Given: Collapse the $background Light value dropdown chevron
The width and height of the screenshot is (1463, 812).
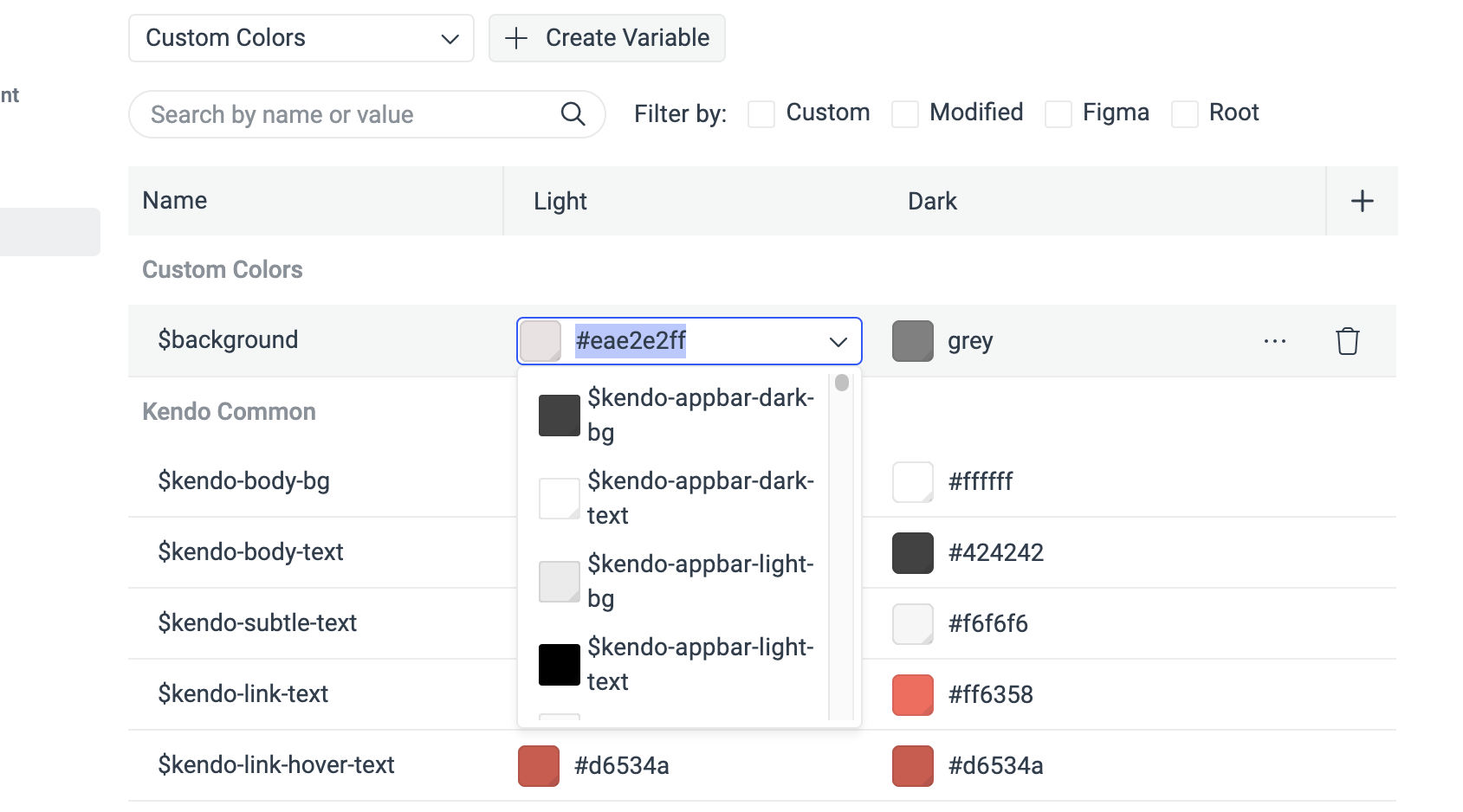Looking at the screenshot, I should tap(836, 341).
